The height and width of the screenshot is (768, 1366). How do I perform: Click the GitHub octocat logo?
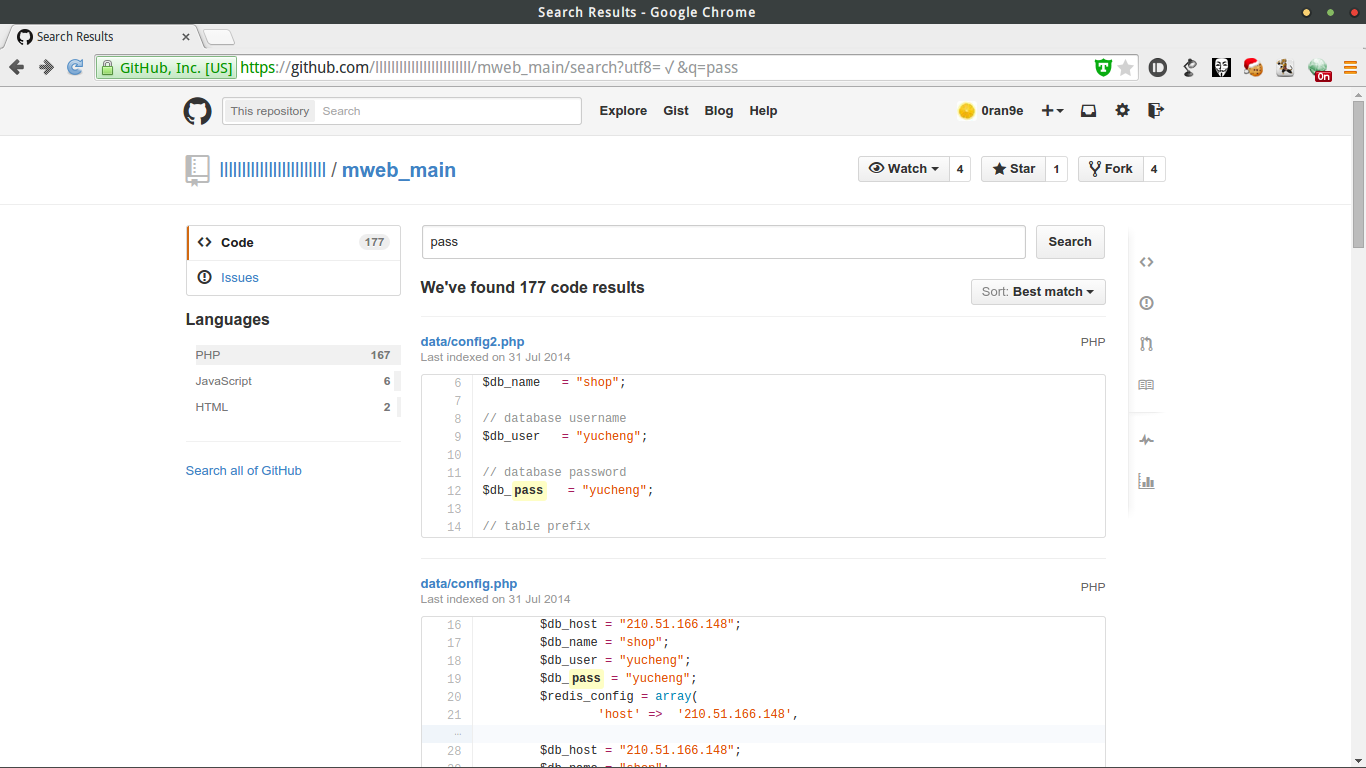point(197,111)
